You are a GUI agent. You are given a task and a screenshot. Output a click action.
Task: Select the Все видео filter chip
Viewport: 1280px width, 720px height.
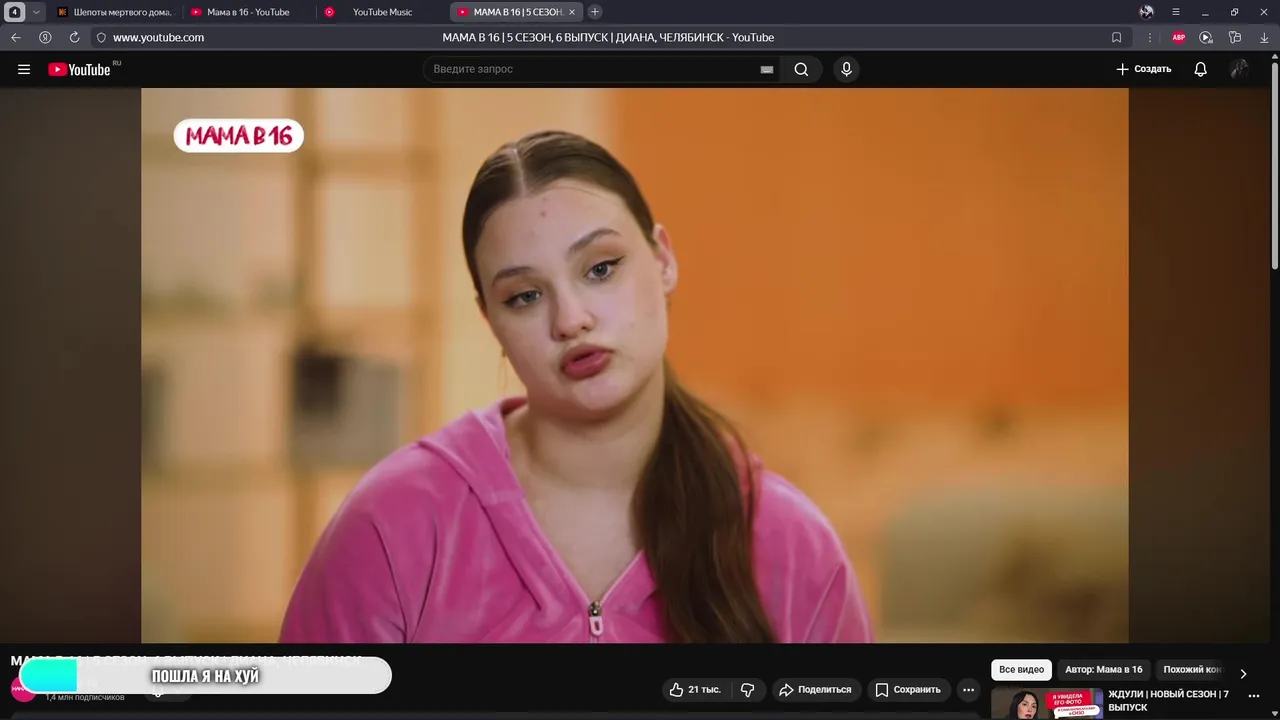tap(1021, 670)
